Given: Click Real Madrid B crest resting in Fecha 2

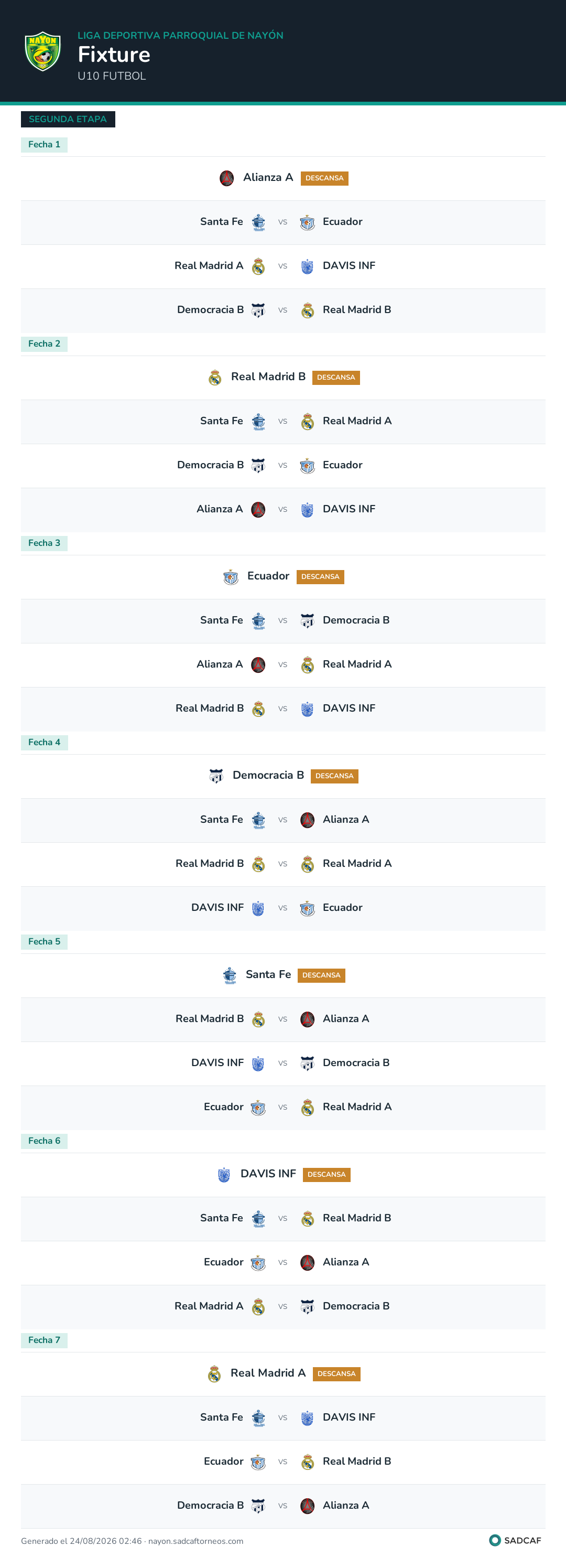Looking at the screenshot, I should [215, 378].
